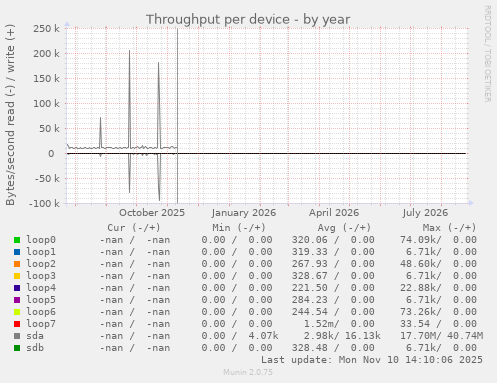The height and width of the screenshot is (383, 497).
Task: Click the '200 k' y-axis label
Action: coord(46,54)
